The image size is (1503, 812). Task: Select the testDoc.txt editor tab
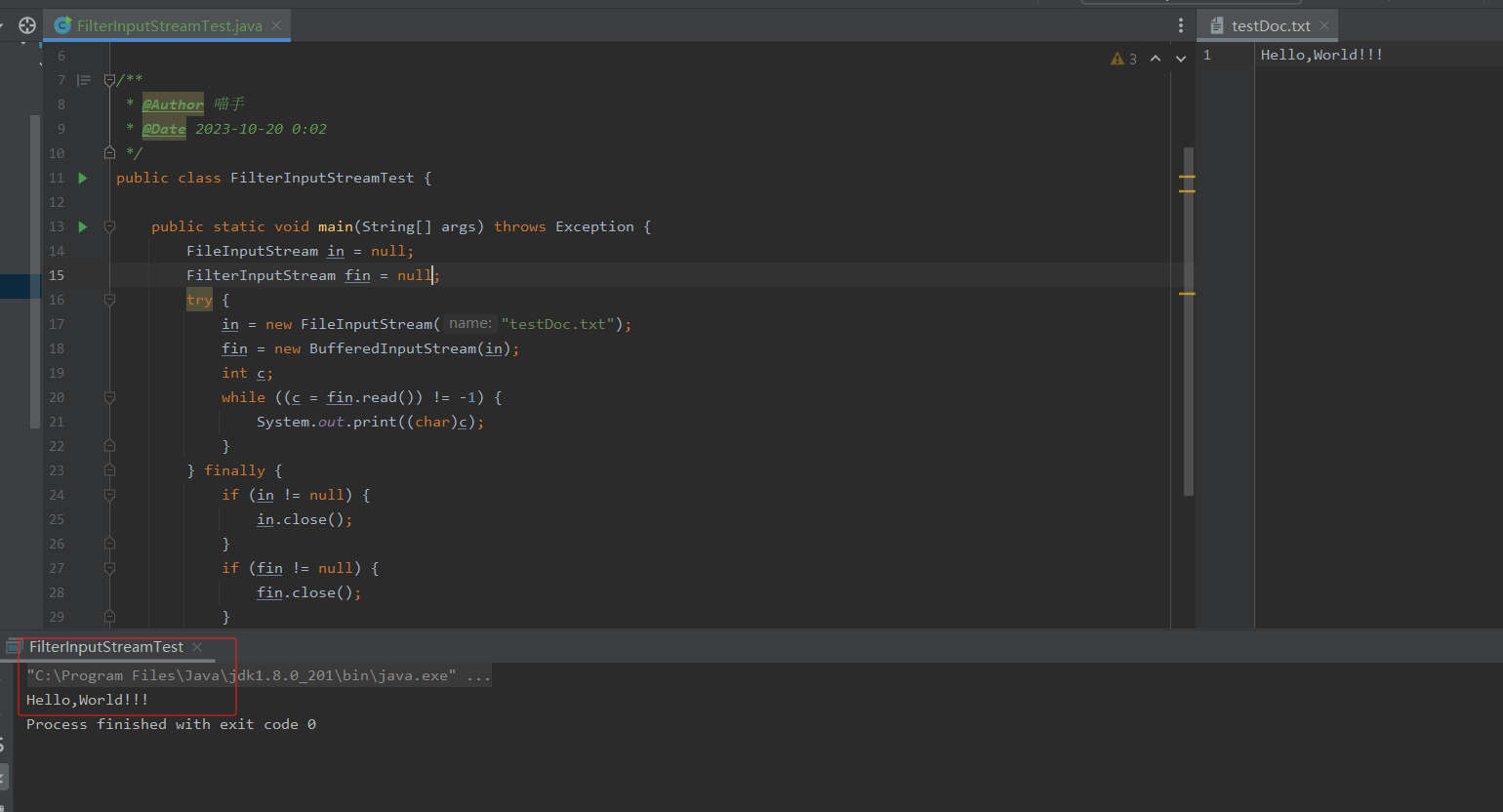[x=1270, y=25]
